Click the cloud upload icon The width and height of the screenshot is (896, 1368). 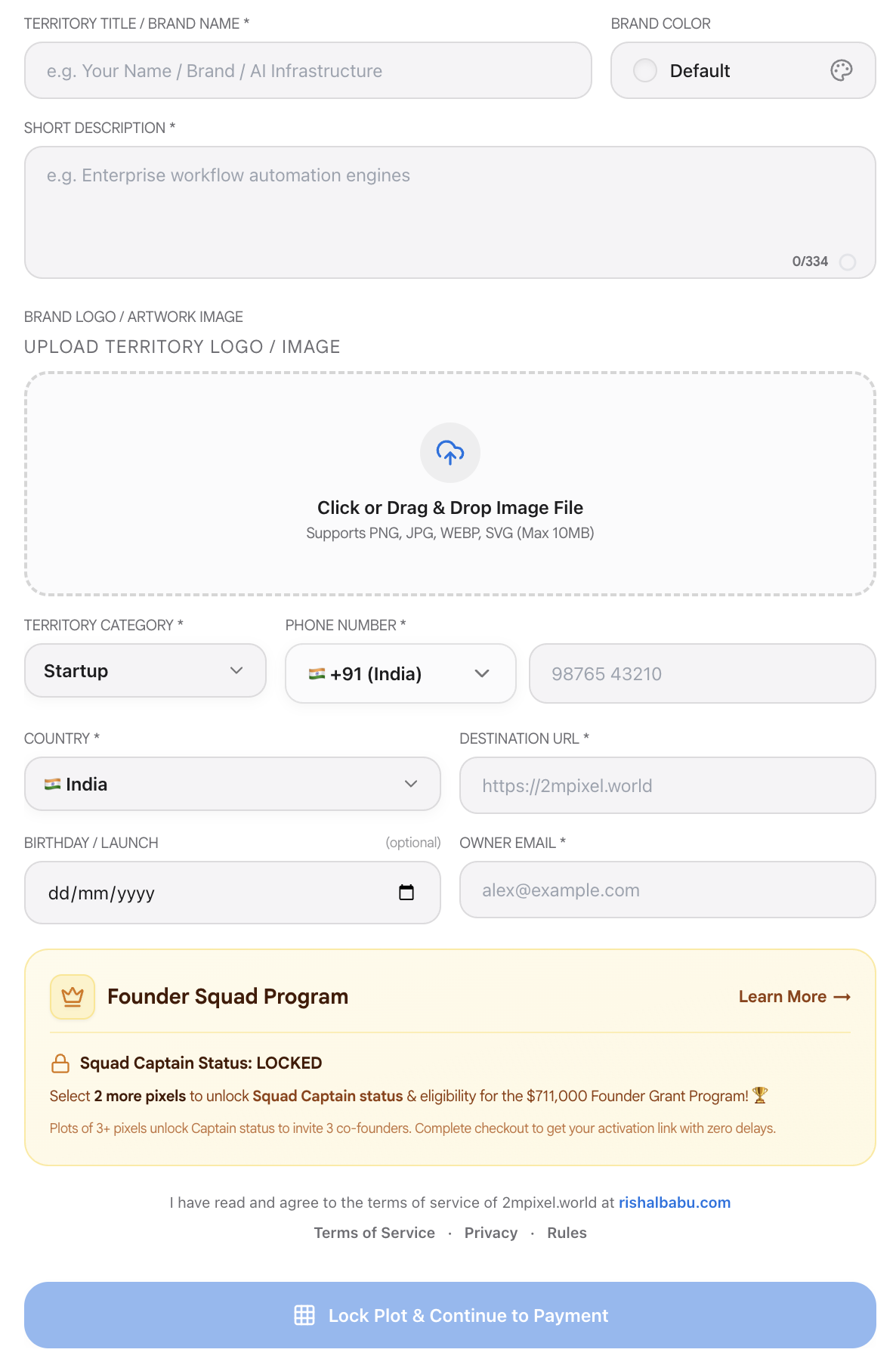pos(450,453)
